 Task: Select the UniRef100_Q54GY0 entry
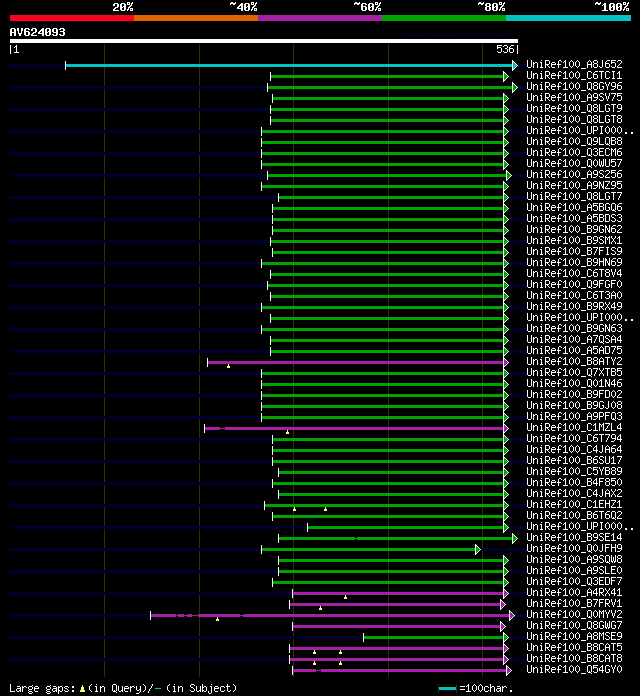click(x=574, y=669)
